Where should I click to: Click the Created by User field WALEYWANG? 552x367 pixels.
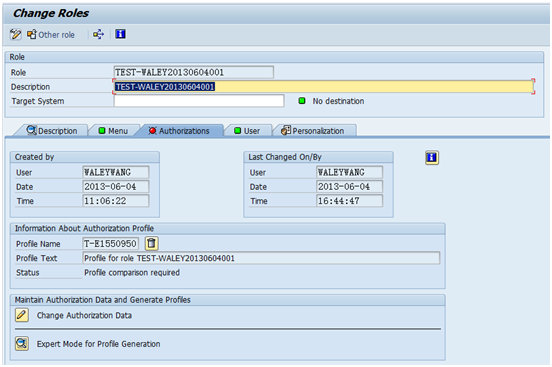click(115, 172)
